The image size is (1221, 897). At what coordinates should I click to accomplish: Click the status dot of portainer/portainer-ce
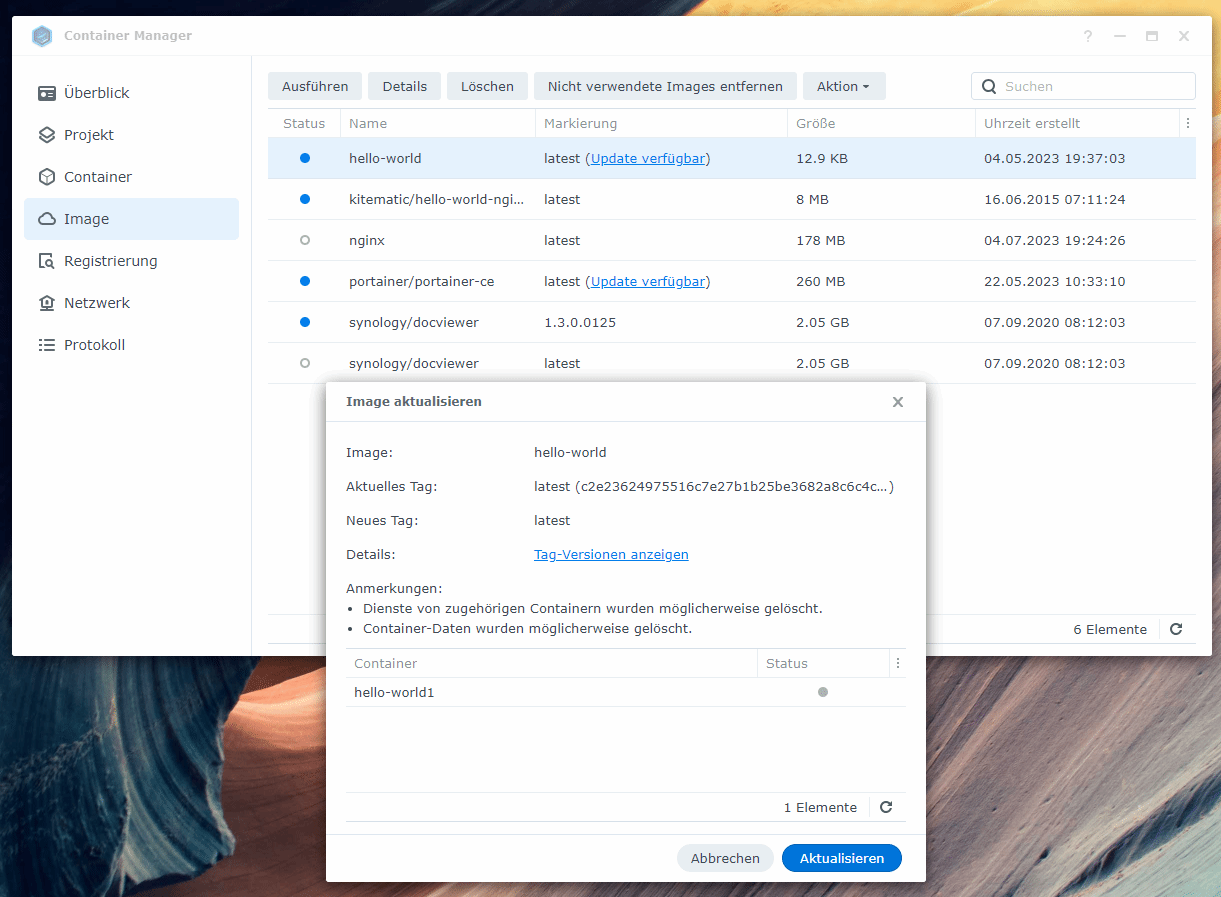pyautogui.click(x=303, y=281)
